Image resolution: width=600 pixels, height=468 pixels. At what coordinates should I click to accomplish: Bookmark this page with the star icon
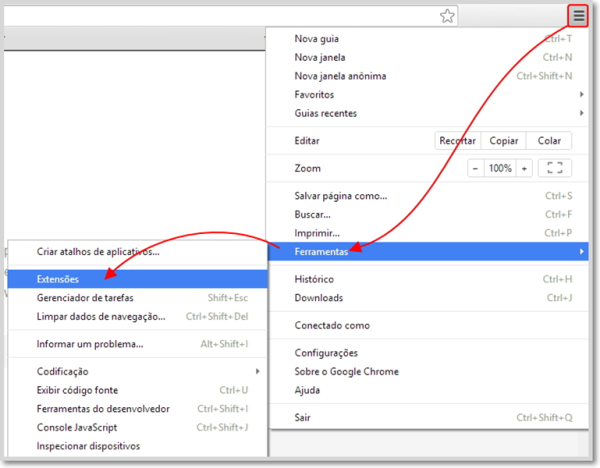coord(447,16)
